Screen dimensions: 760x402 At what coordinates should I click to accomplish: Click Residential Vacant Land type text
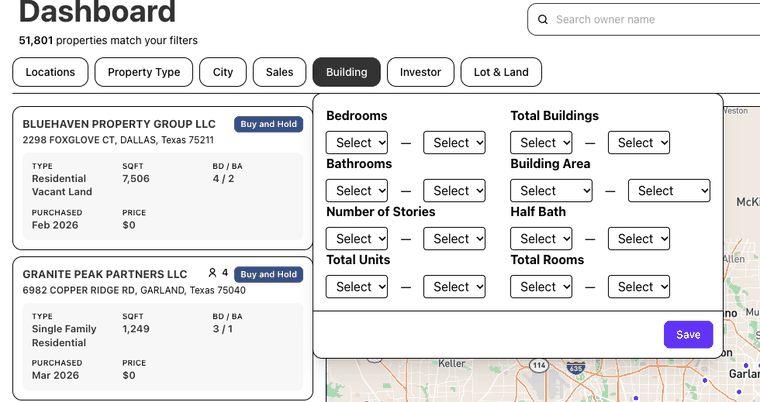(x=62, y=185)
